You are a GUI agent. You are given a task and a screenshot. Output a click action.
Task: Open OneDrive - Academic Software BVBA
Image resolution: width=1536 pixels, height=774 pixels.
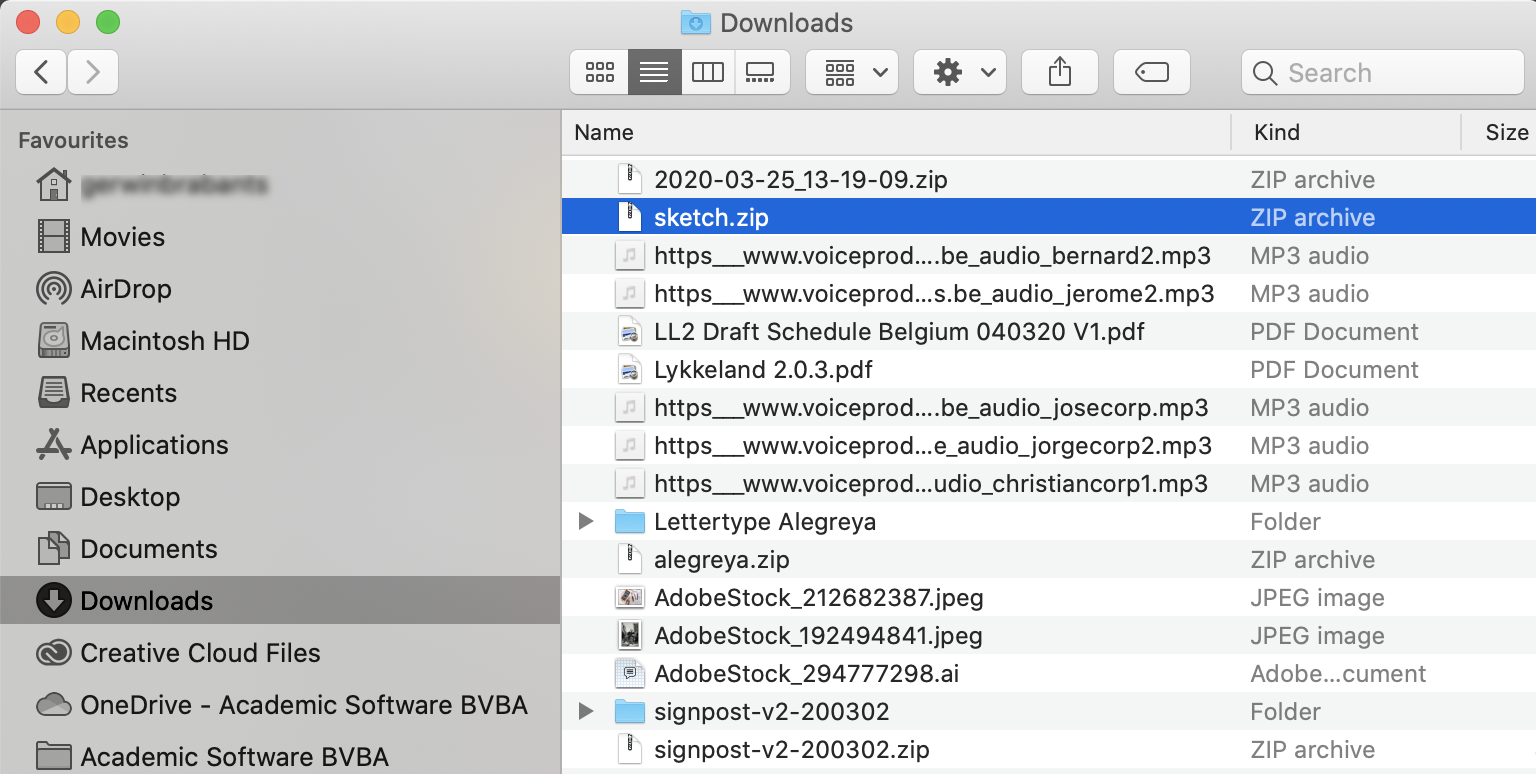coord(280,705)
